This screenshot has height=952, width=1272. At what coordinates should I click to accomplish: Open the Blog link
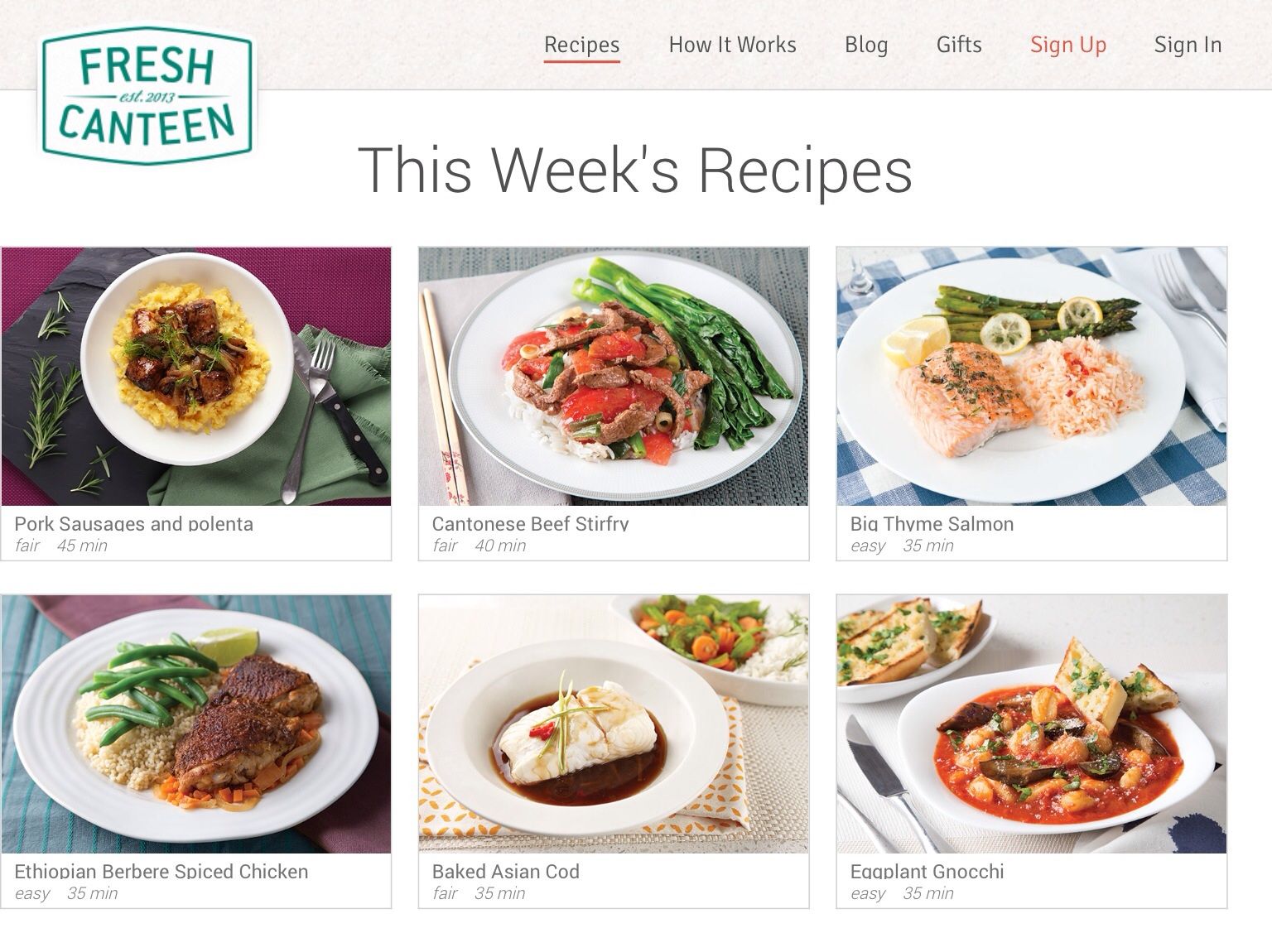click(866, 45)
